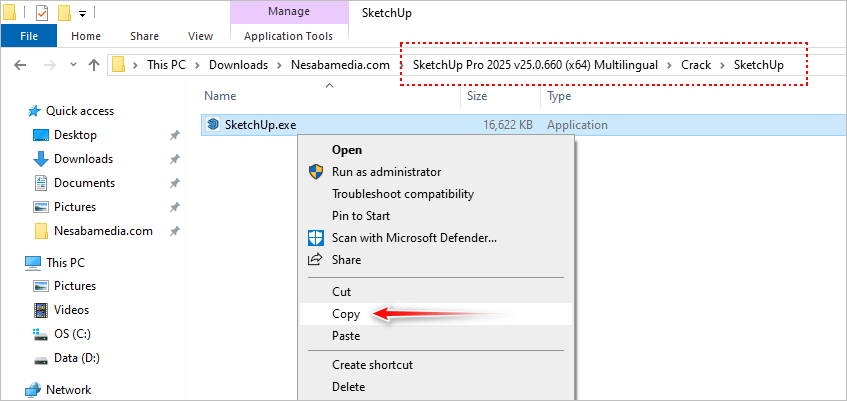Screen dimensions: 847x401
Task: Choose Copy from the context menu
Action: [x=346, y=314]
